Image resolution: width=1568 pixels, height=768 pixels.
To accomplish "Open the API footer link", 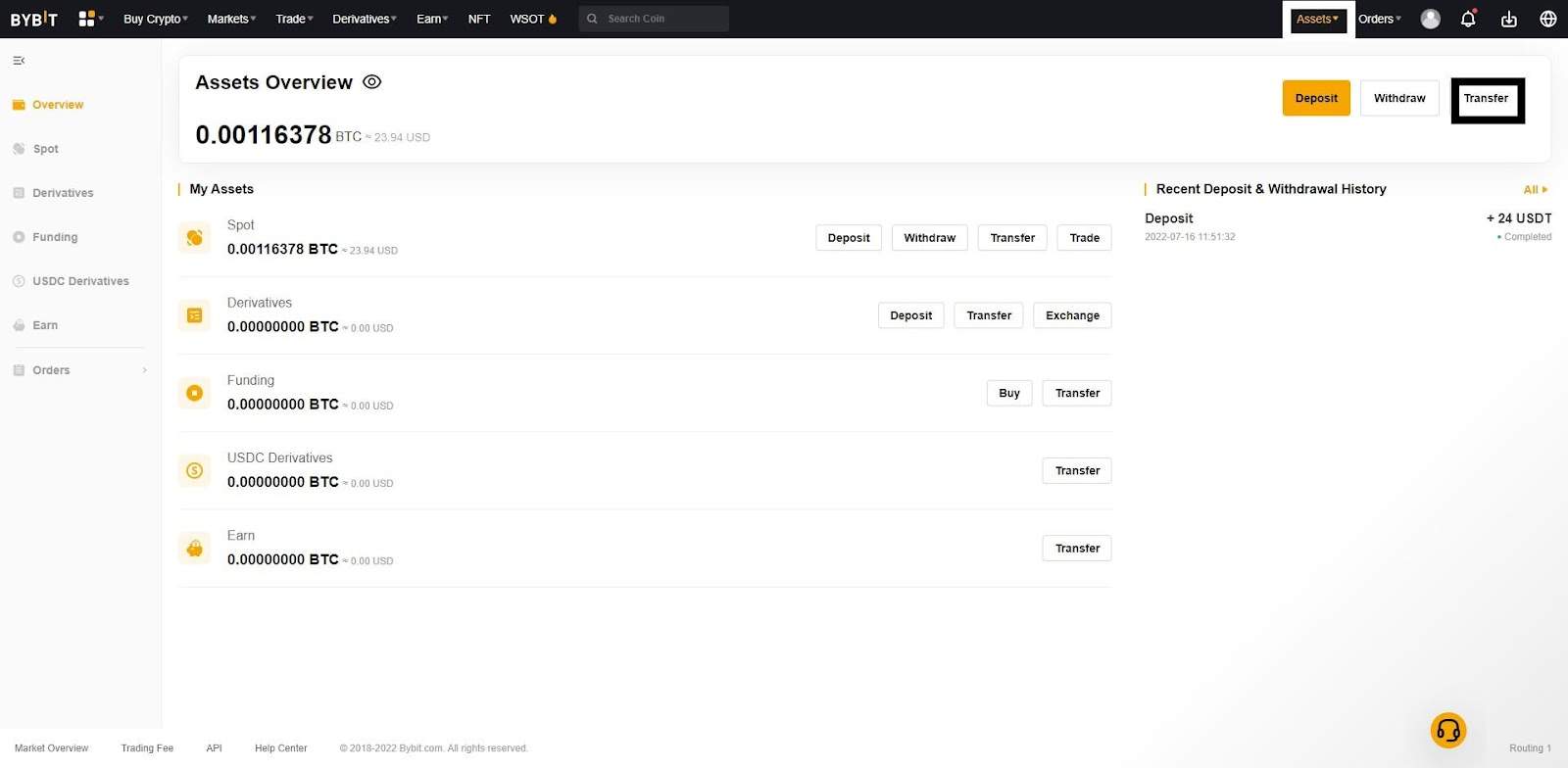I will click(214, 748).
